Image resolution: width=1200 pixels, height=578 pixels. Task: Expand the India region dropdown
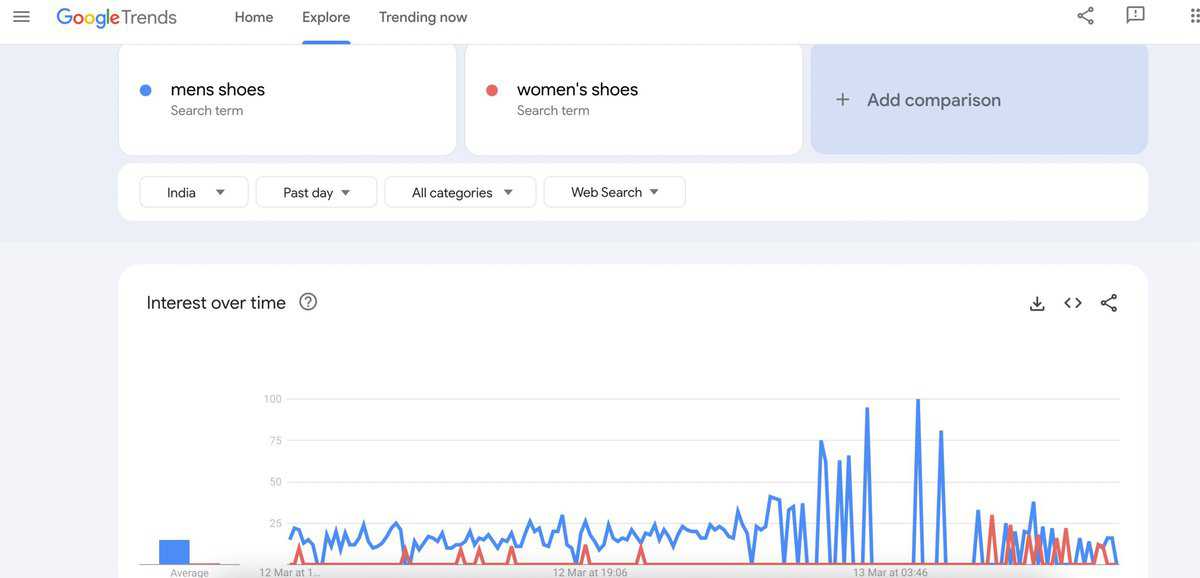194,192
